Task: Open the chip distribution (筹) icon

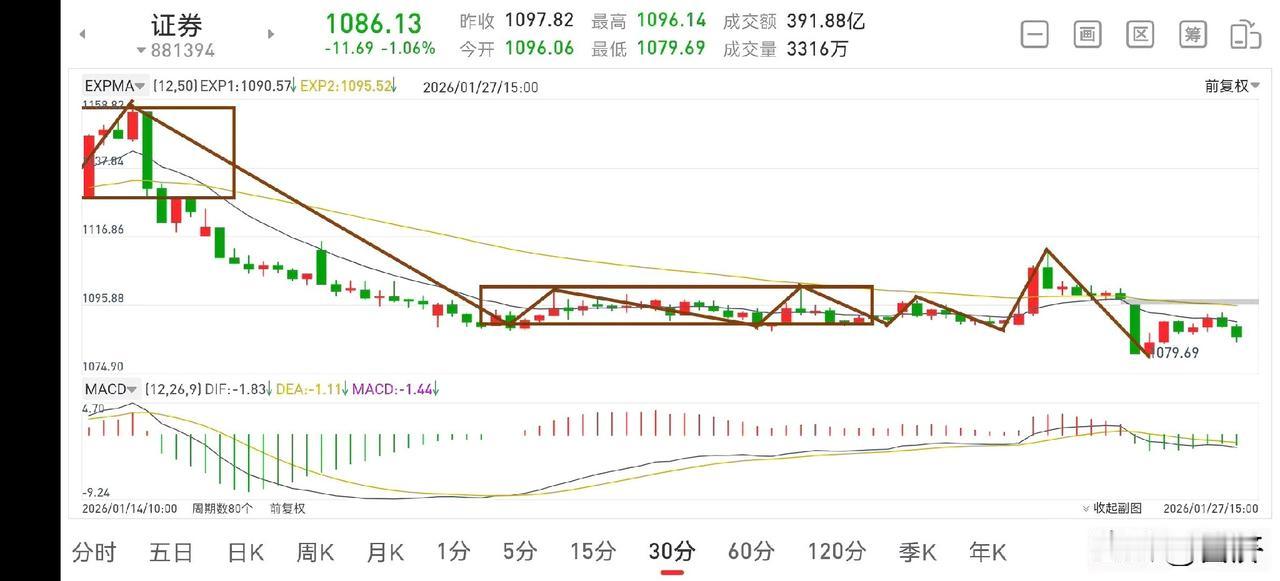Action: 1192,33
